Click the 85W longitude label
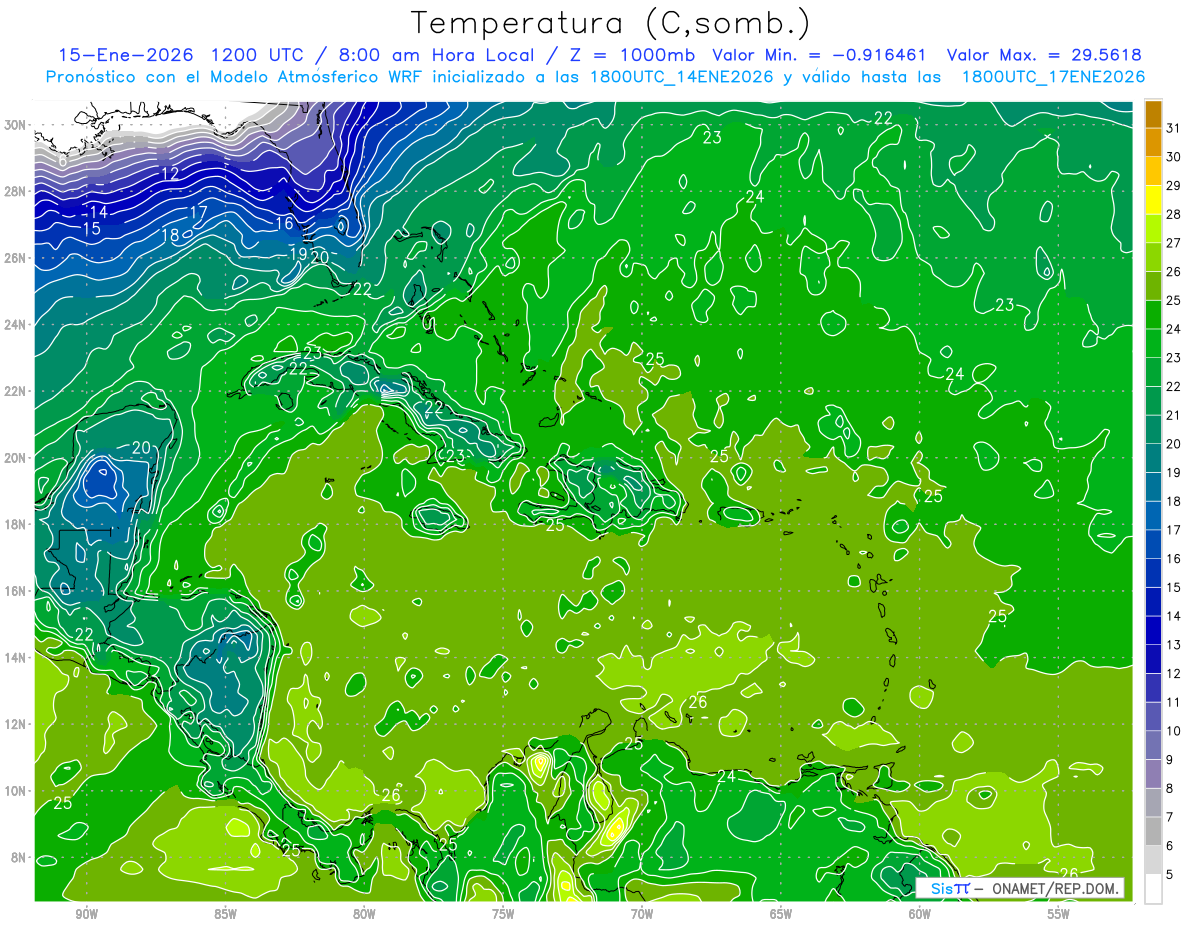Image resolution: width=1200 pixels, height=927 pixels. pos(225,914)
